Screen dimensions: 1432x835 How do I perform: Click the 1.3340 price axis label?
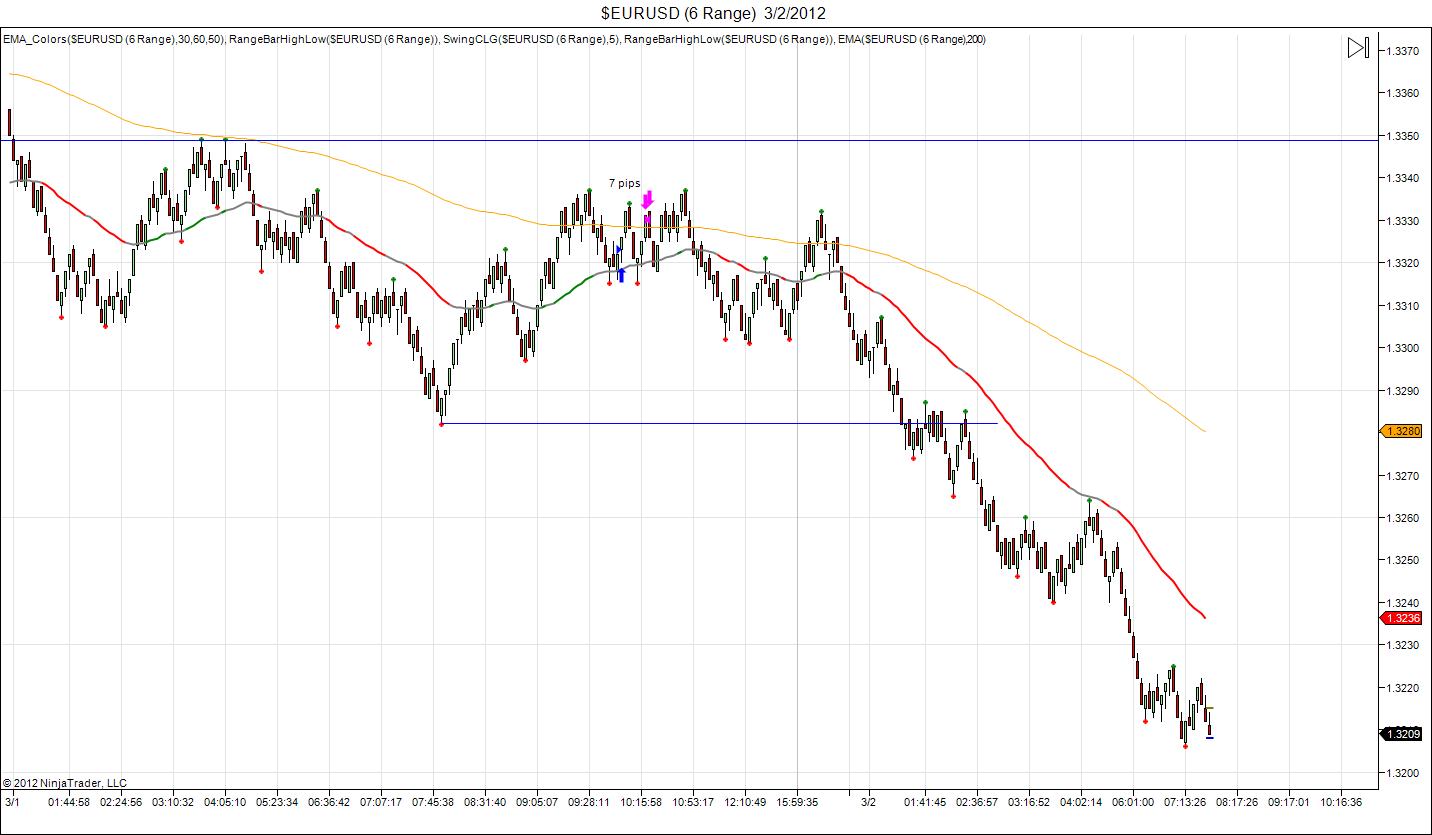point(1401,178)
